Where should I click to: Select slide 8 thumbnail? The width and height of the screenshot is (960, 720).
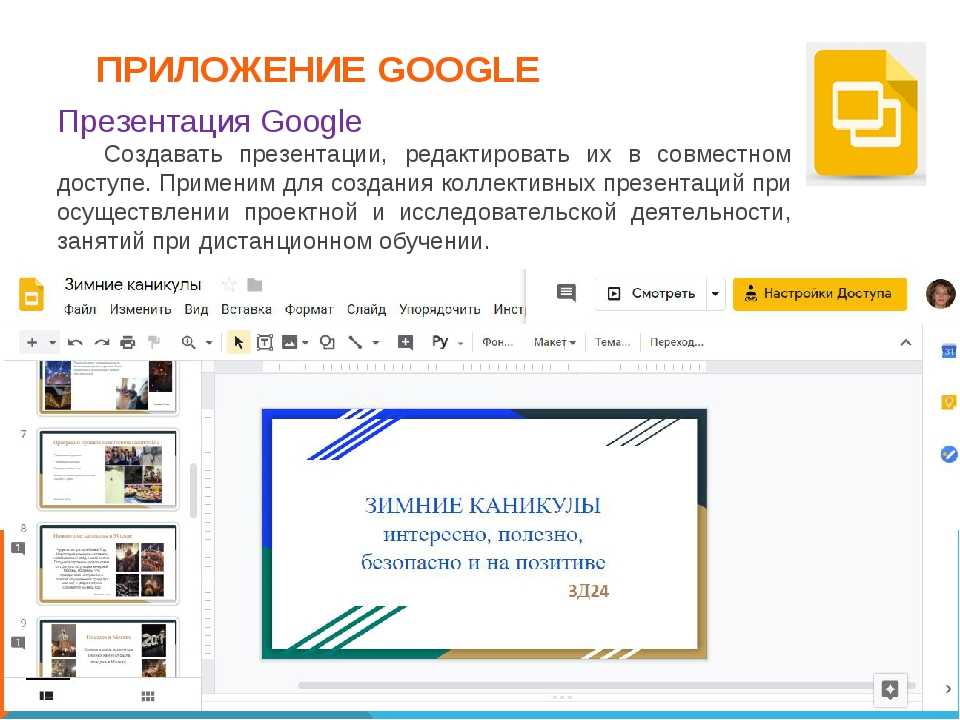coord(108,564)
